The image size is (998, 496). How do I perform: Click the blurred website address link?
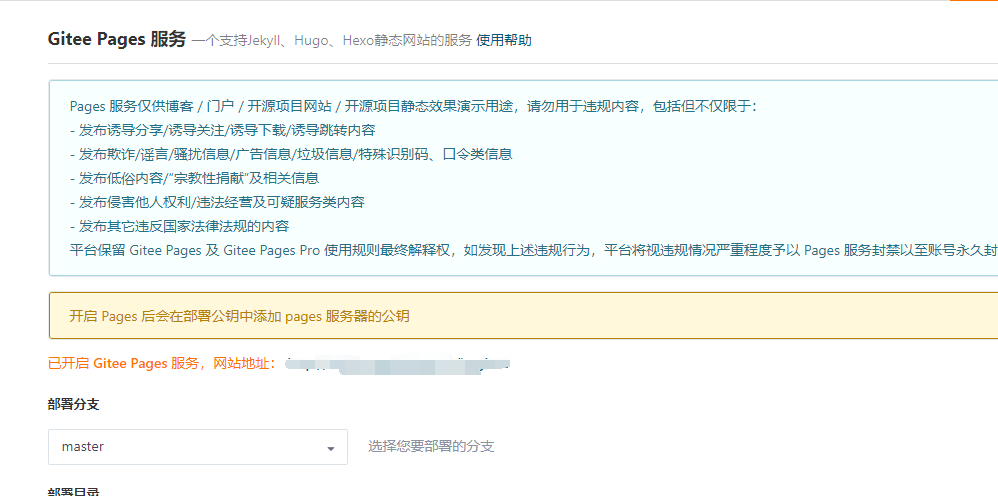tap(397, 364)
